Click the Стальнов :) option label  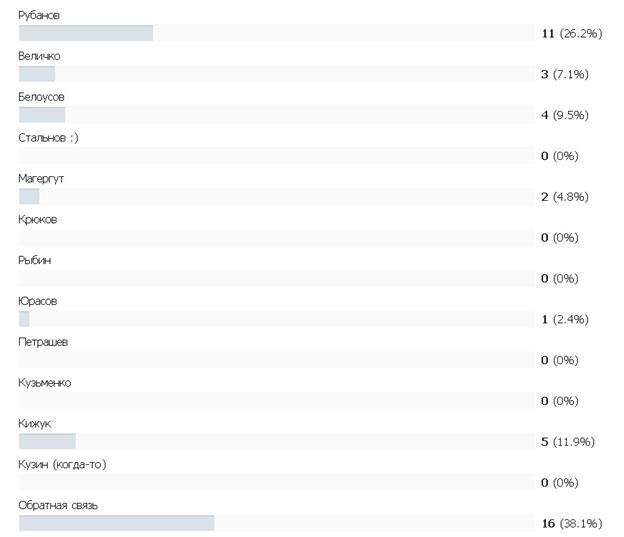(x=49, y=138)
